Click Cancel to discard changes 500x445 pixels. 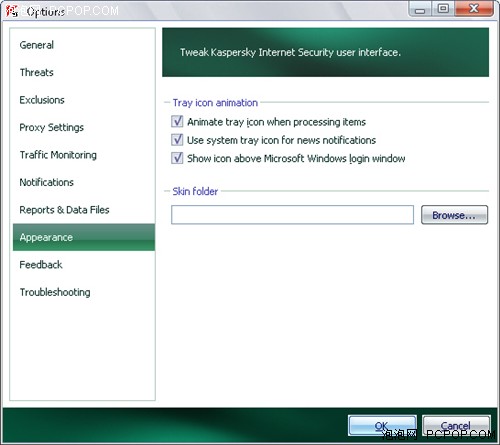pyautogui.click(x=456, y=426)
